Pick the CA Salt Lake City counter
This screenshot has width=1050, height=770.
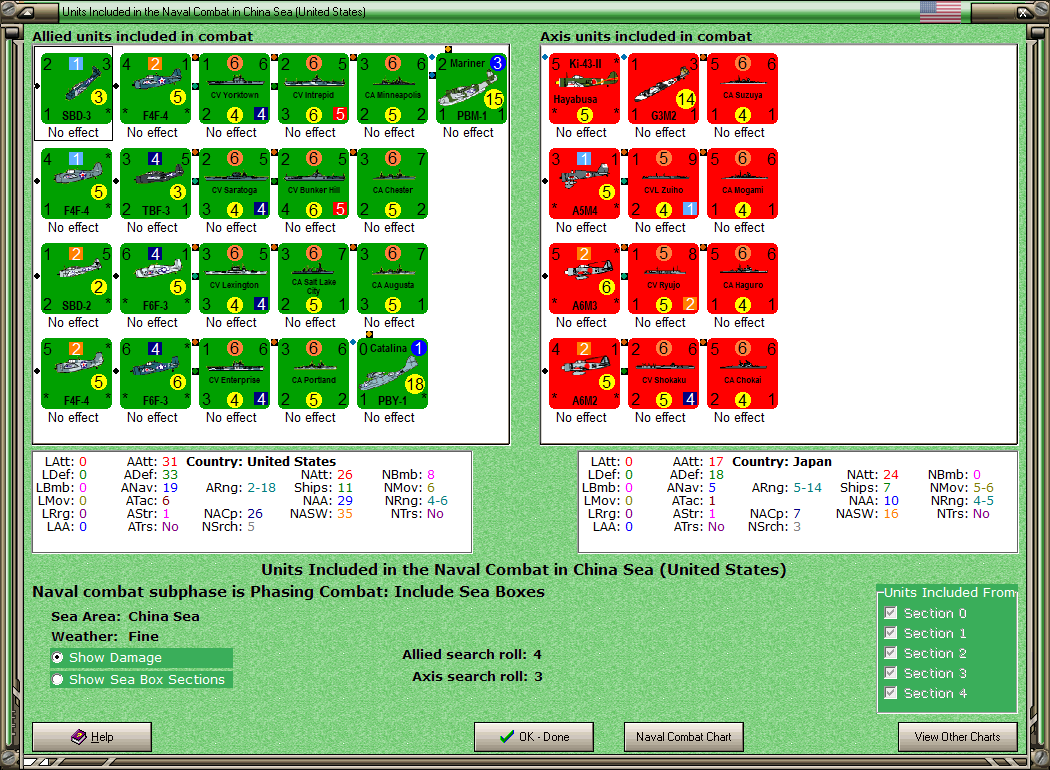pyautogui.click(x=313, y=279)
